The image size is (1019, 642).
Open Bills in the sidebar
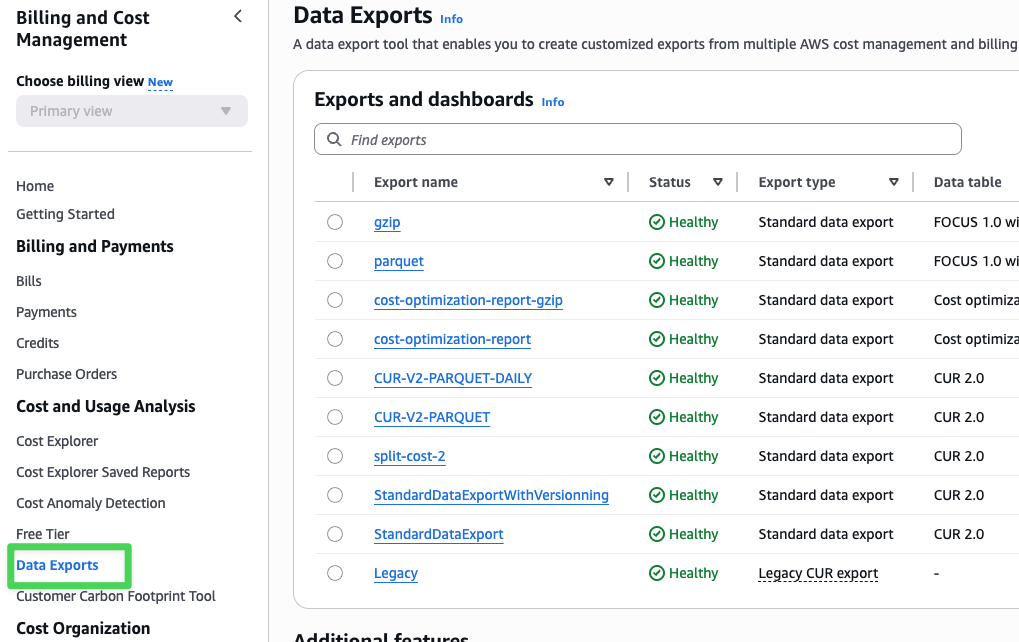[x=29, y=281]
